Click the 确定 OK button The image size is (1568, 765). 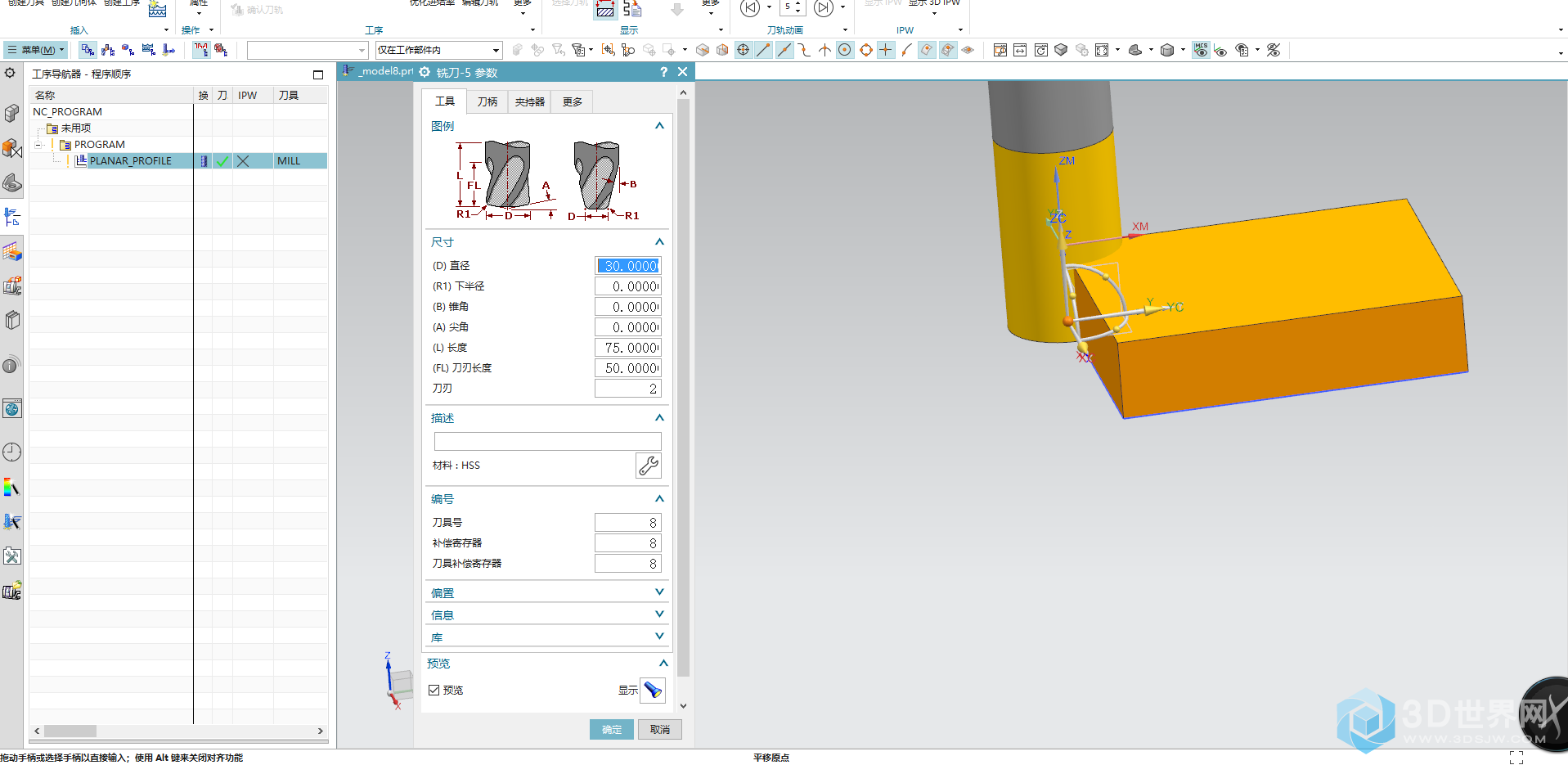pos(612,730)
